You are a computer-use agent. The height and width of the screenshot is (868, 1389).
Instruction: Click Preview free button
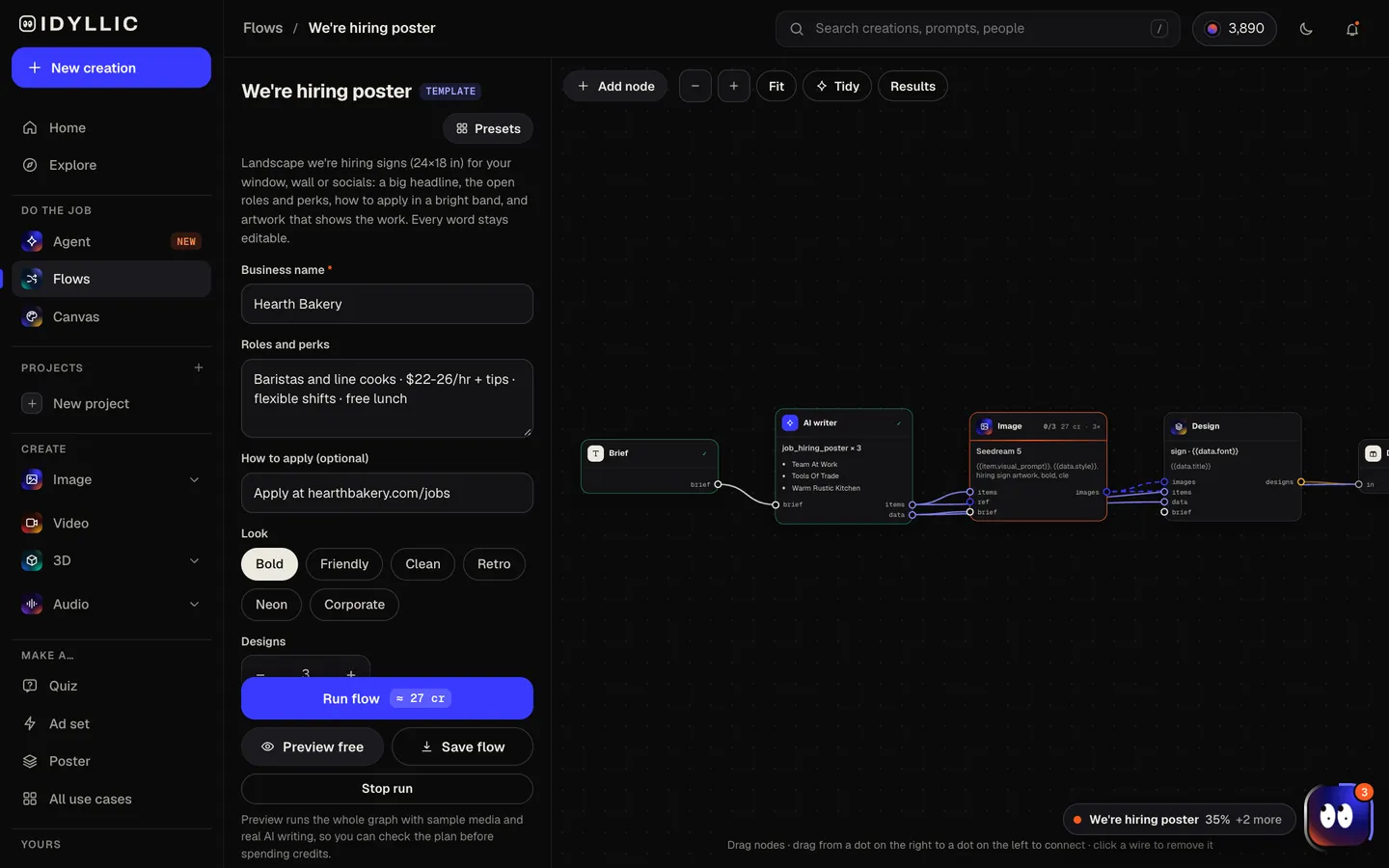tap(313, 746)
